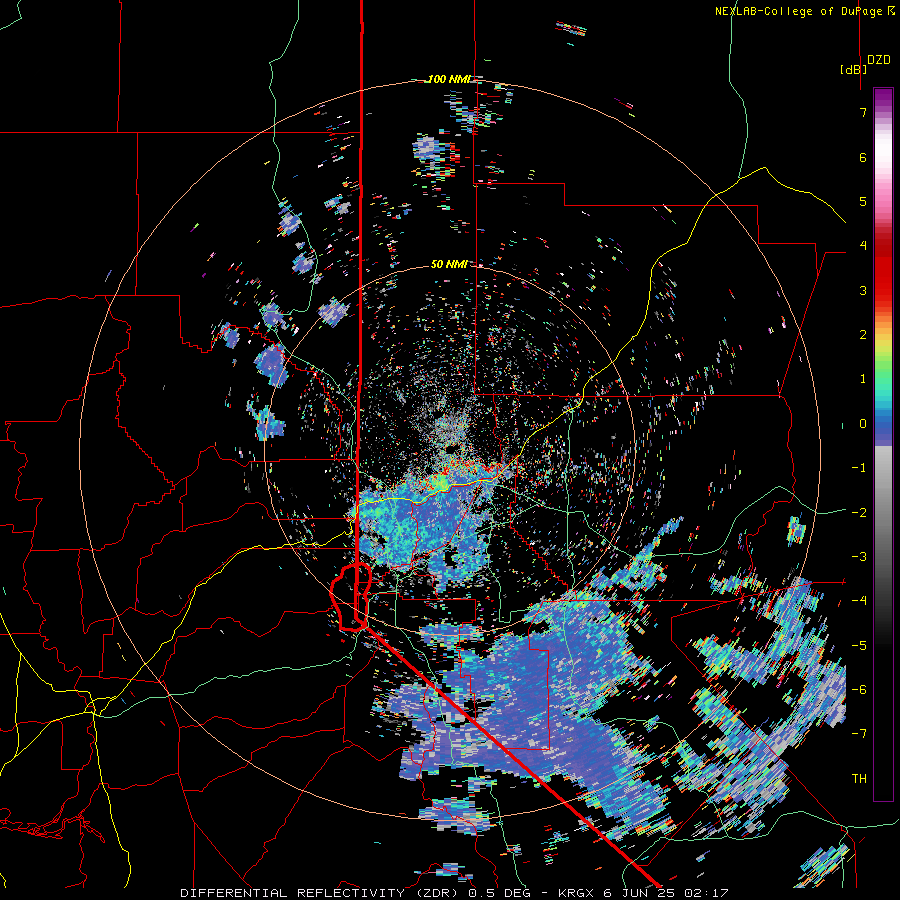Click the 50 NMI range ring label
Image resolution: width=900 pixels, height=900 pixels.
(449, 265)
